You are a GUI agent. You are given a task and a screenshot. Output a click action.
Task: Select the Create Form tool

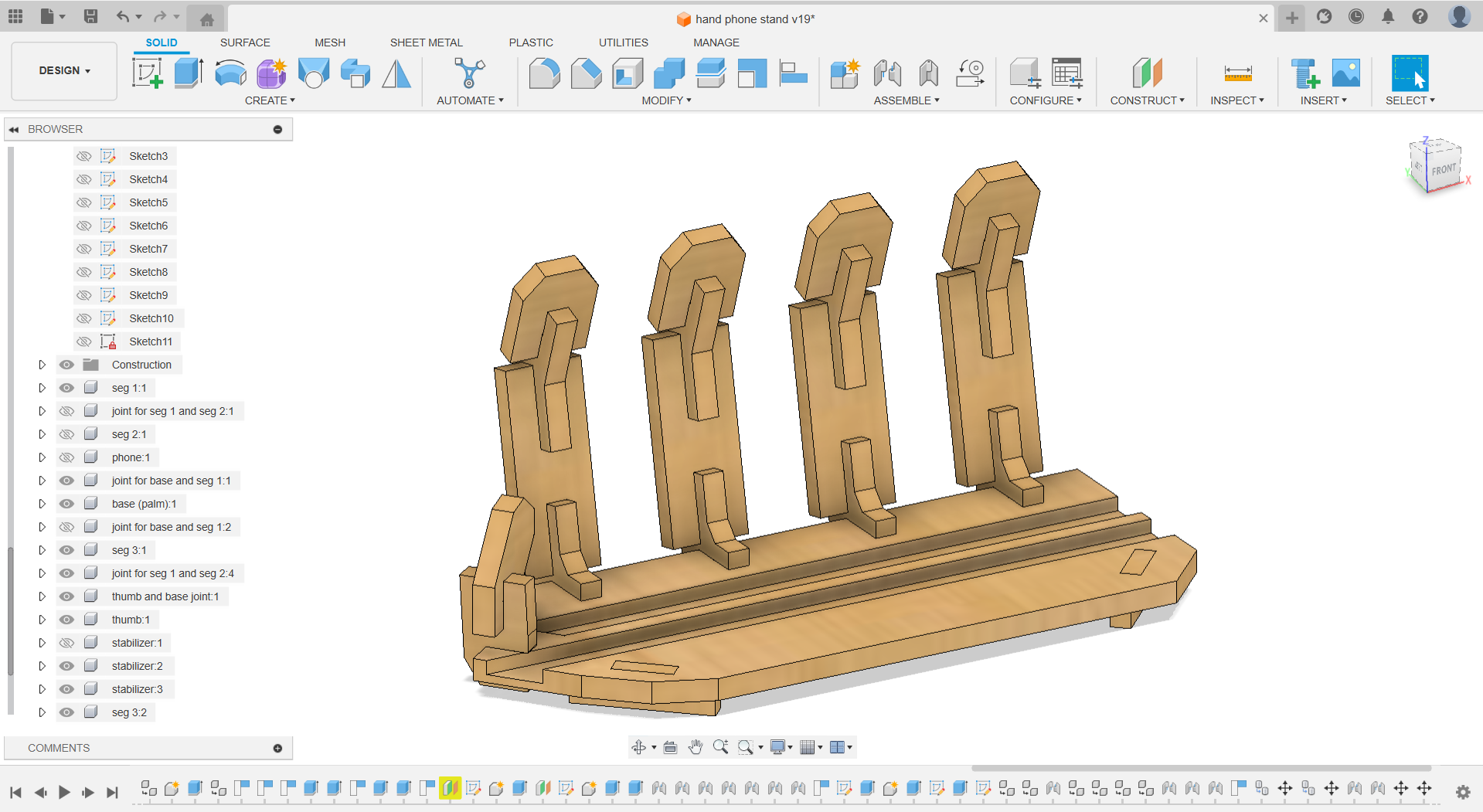272,73
